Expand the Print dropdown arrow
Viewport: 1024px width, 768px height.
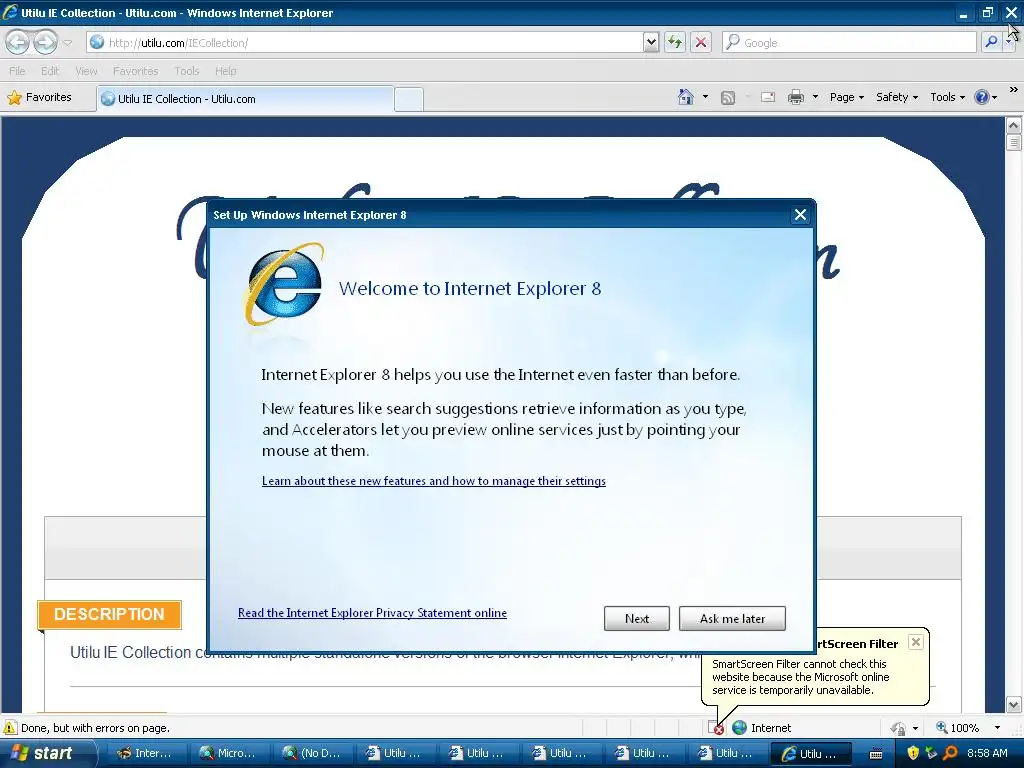pyautogui.click(x=815, y=97)
